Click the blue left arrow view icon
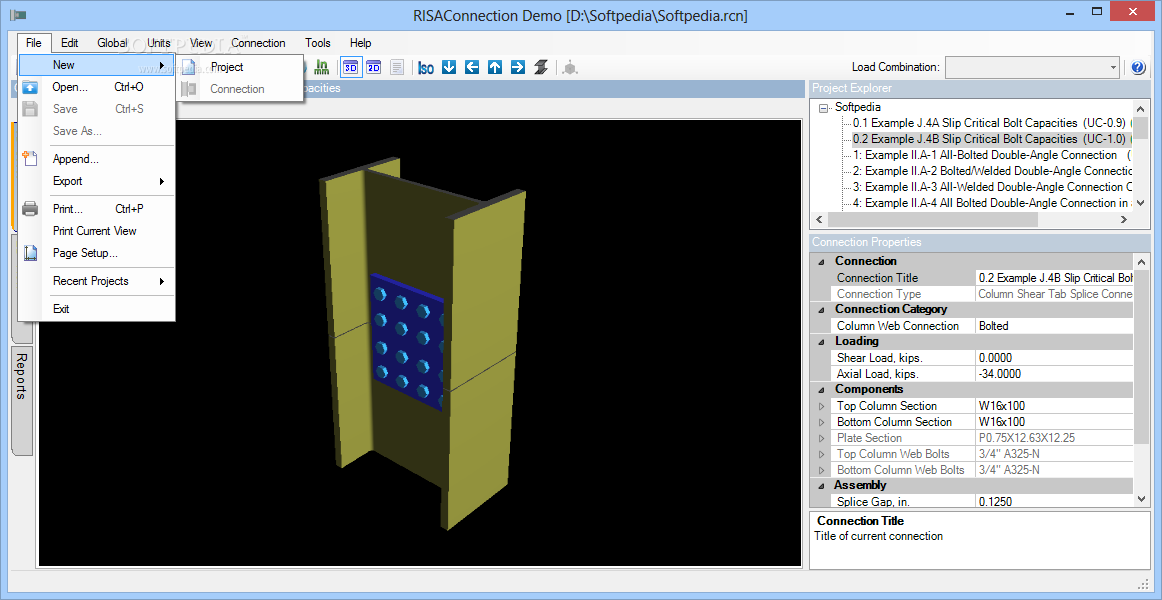Screen dimensions: 1162x600 [472, 67]
